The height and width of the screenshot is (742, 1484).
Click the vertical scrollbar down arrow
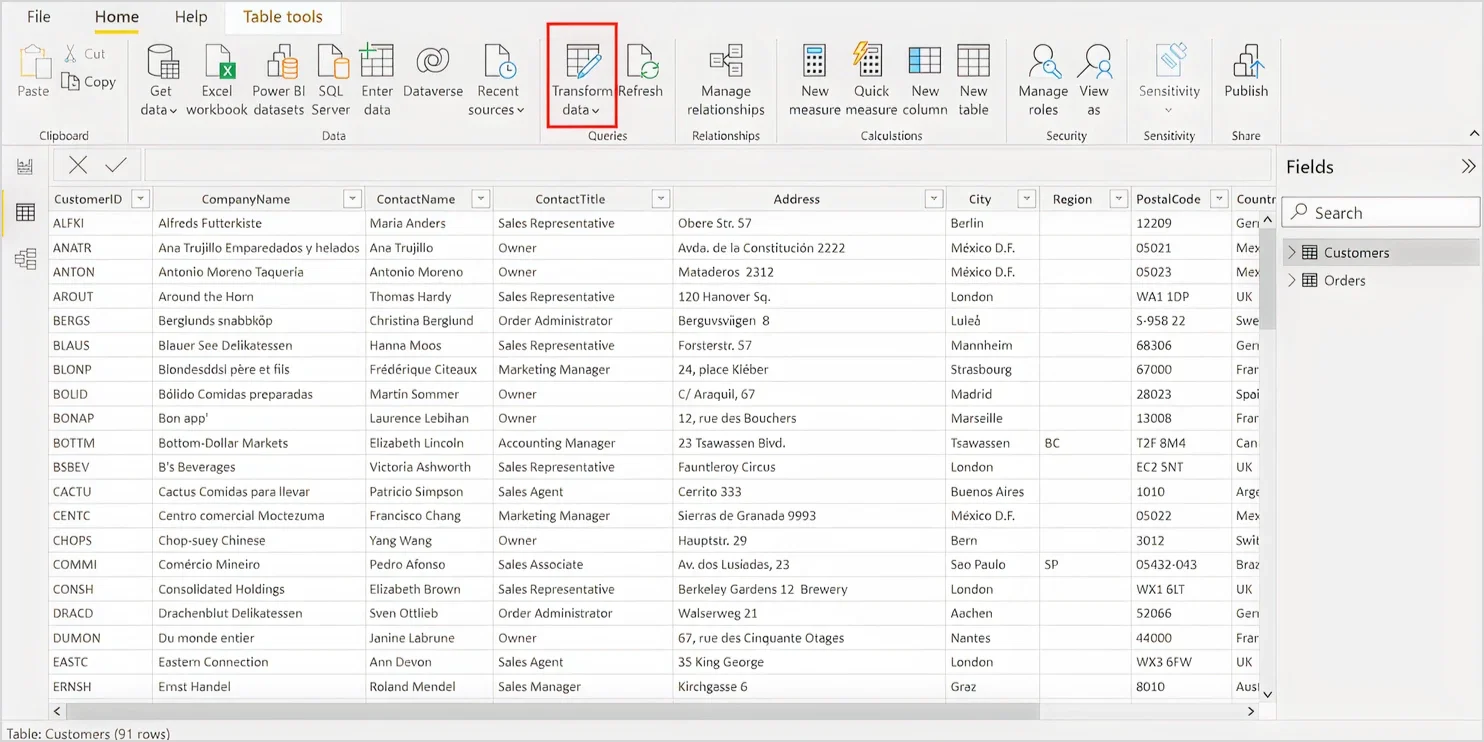(x=1267, y=694)
